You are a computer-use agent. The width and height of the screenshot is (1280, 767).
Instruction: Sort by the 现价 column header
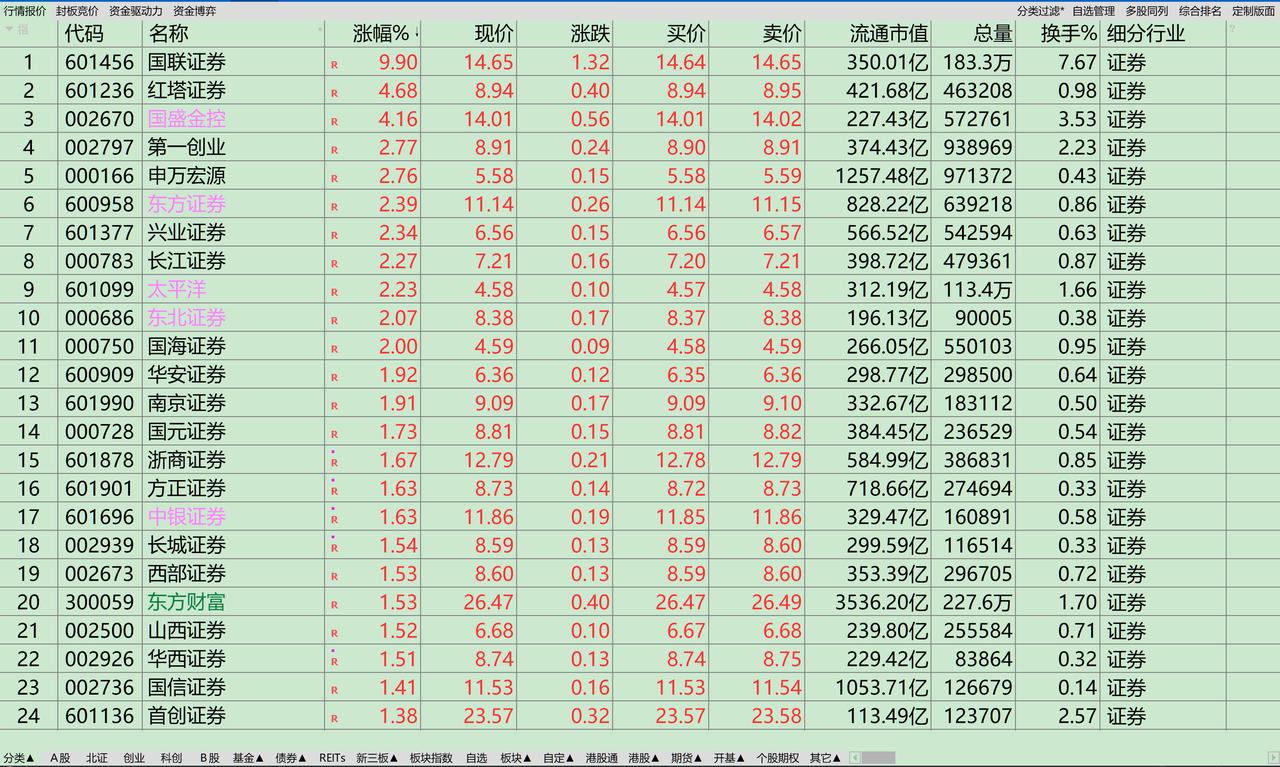tap(494, 33)
